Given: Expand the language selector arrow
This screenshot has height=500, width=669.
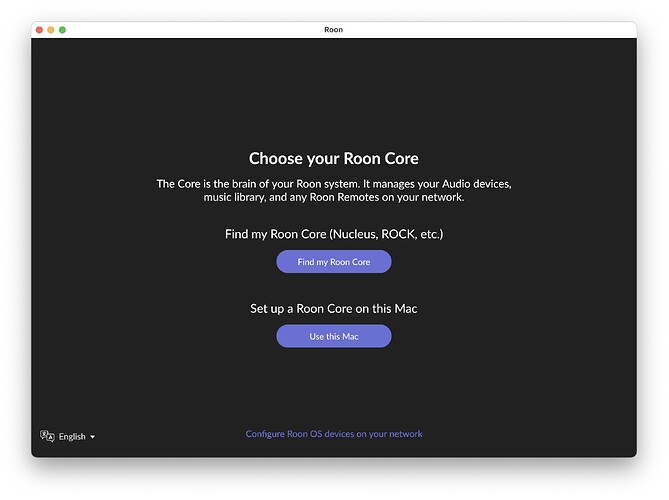Looking at the screenshot, I should 93,437.
